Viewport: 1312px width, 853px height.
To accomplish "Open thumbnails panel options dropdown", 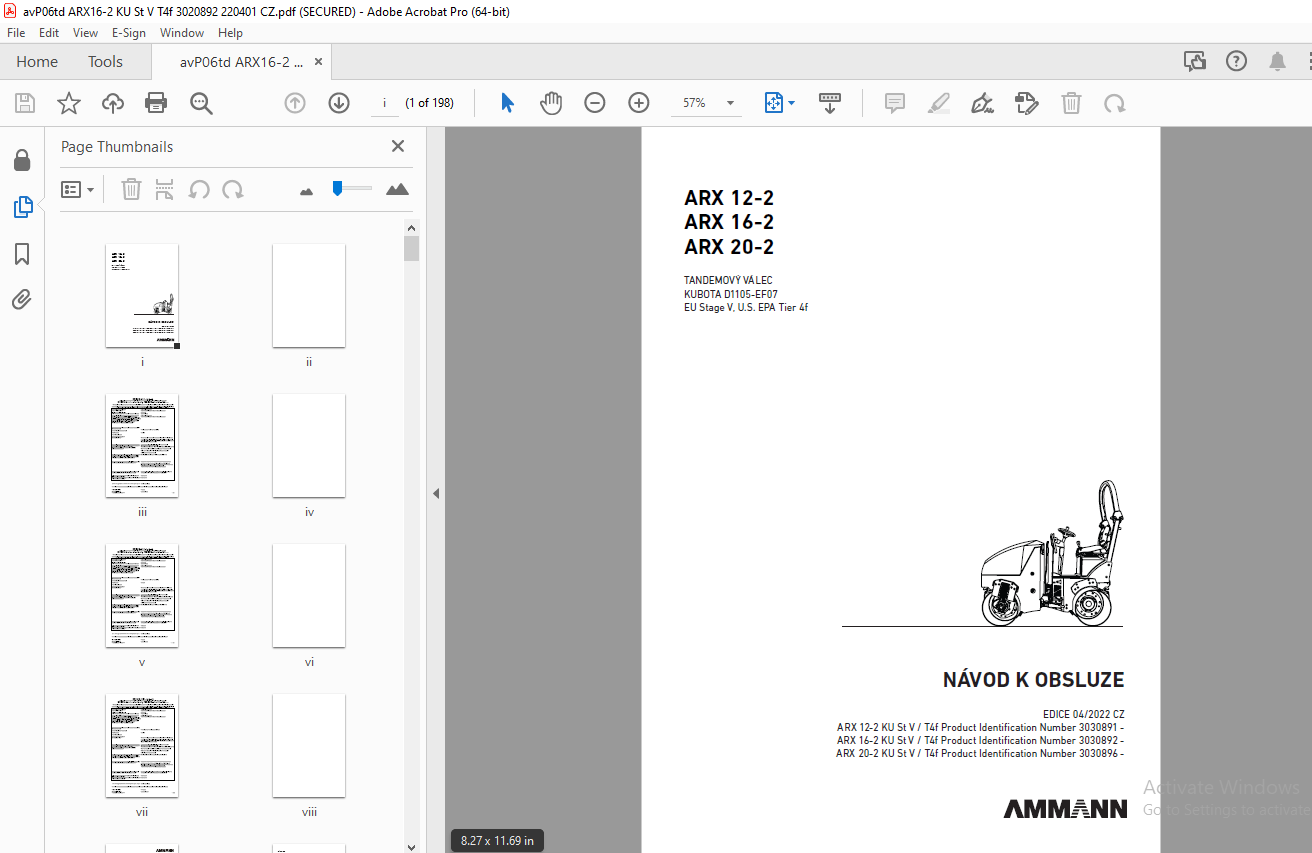I will [78, 189].
